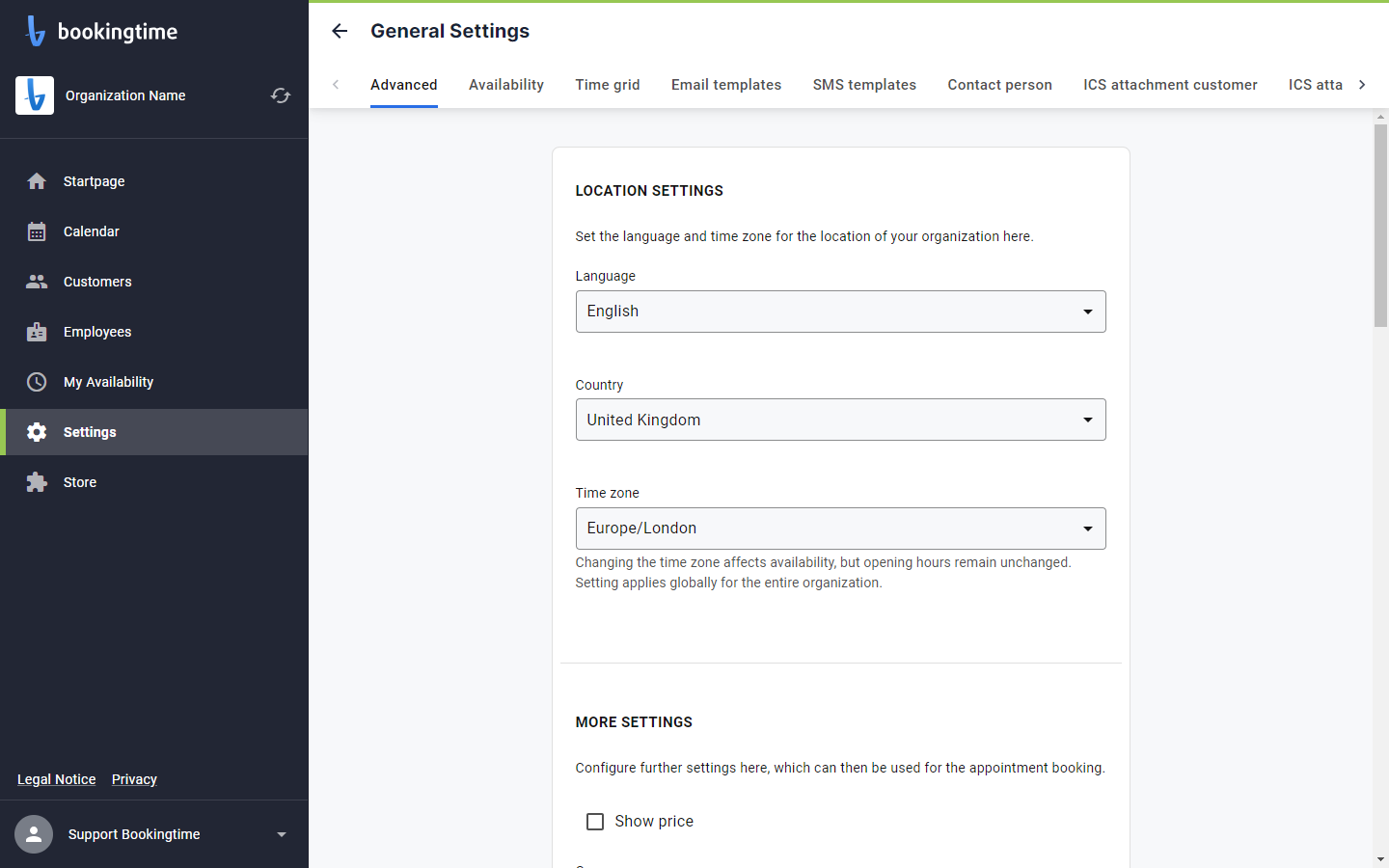Open the Legal Notice link
This screenshot has height=868, width=1389.
pos(57,779)
